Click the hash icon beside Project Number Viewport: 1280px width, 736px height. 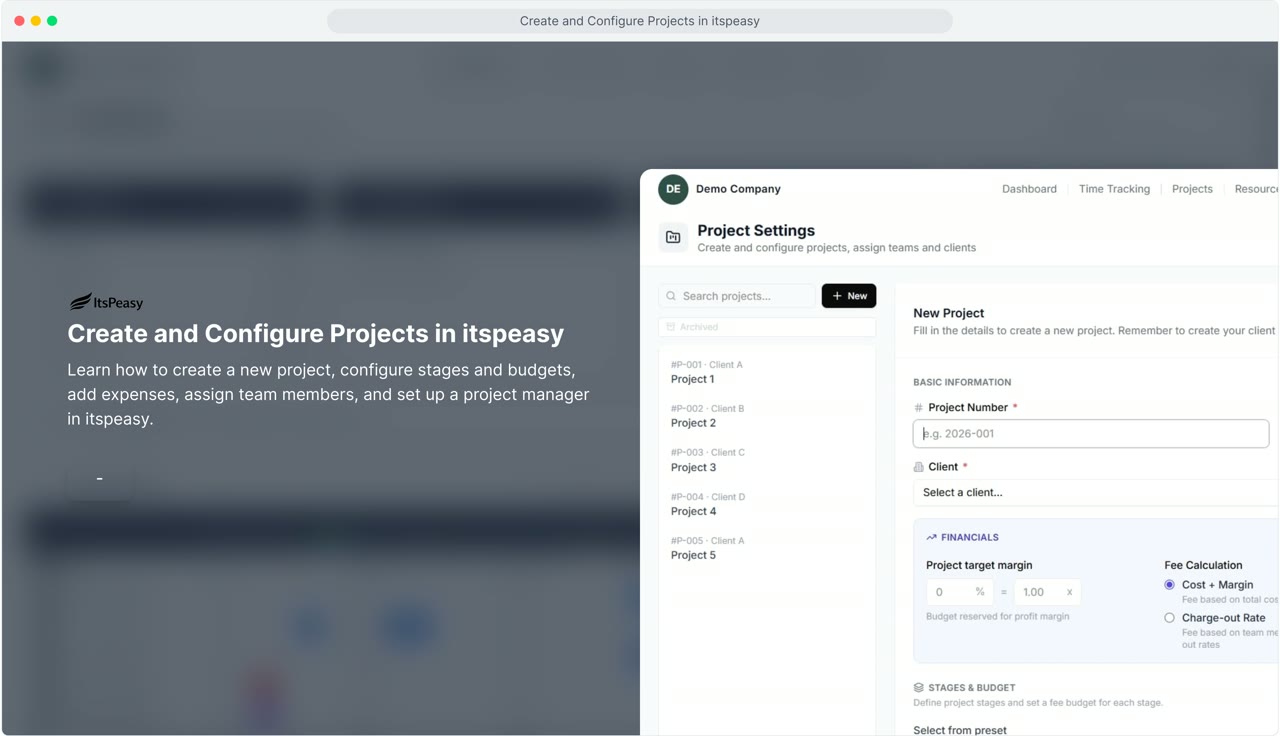click(918, 408)
